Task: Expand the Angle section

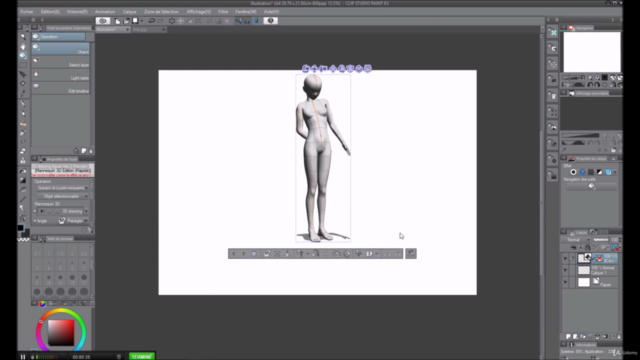Action: [35, 221]
